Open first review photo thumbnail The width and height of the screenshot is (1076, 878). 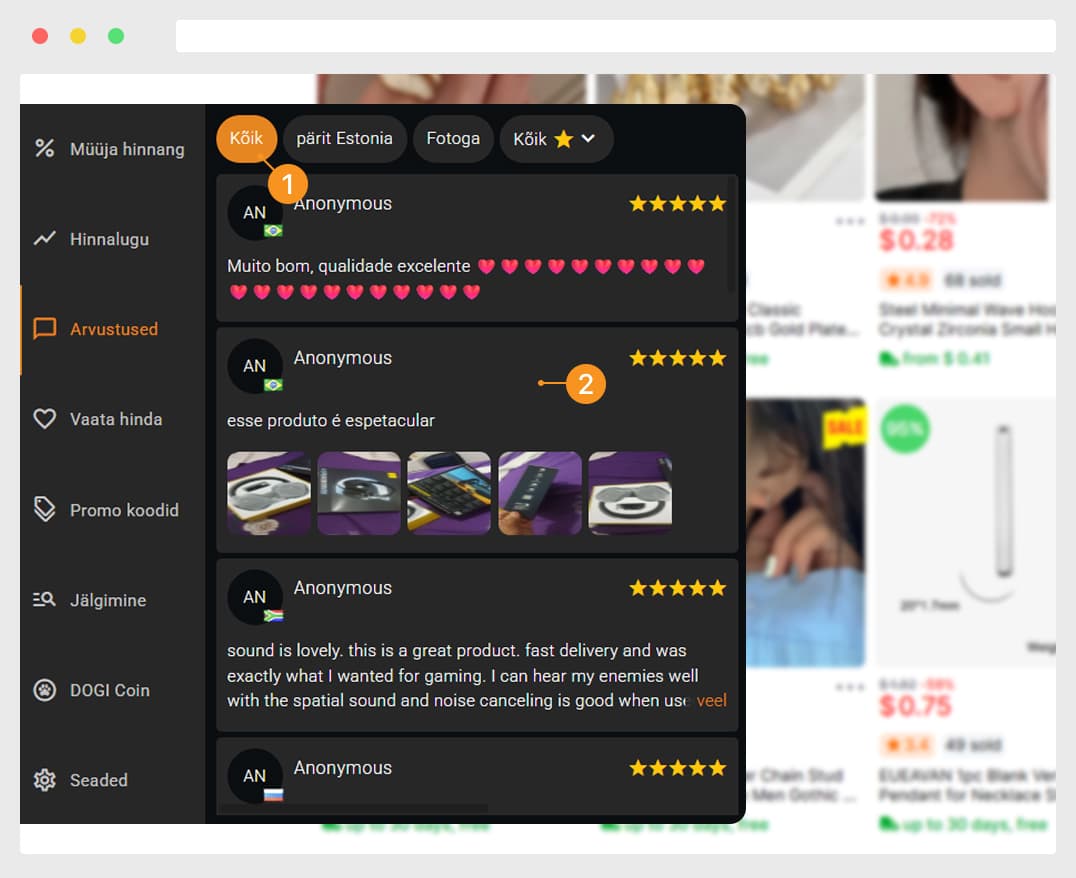tap(268, 493)
